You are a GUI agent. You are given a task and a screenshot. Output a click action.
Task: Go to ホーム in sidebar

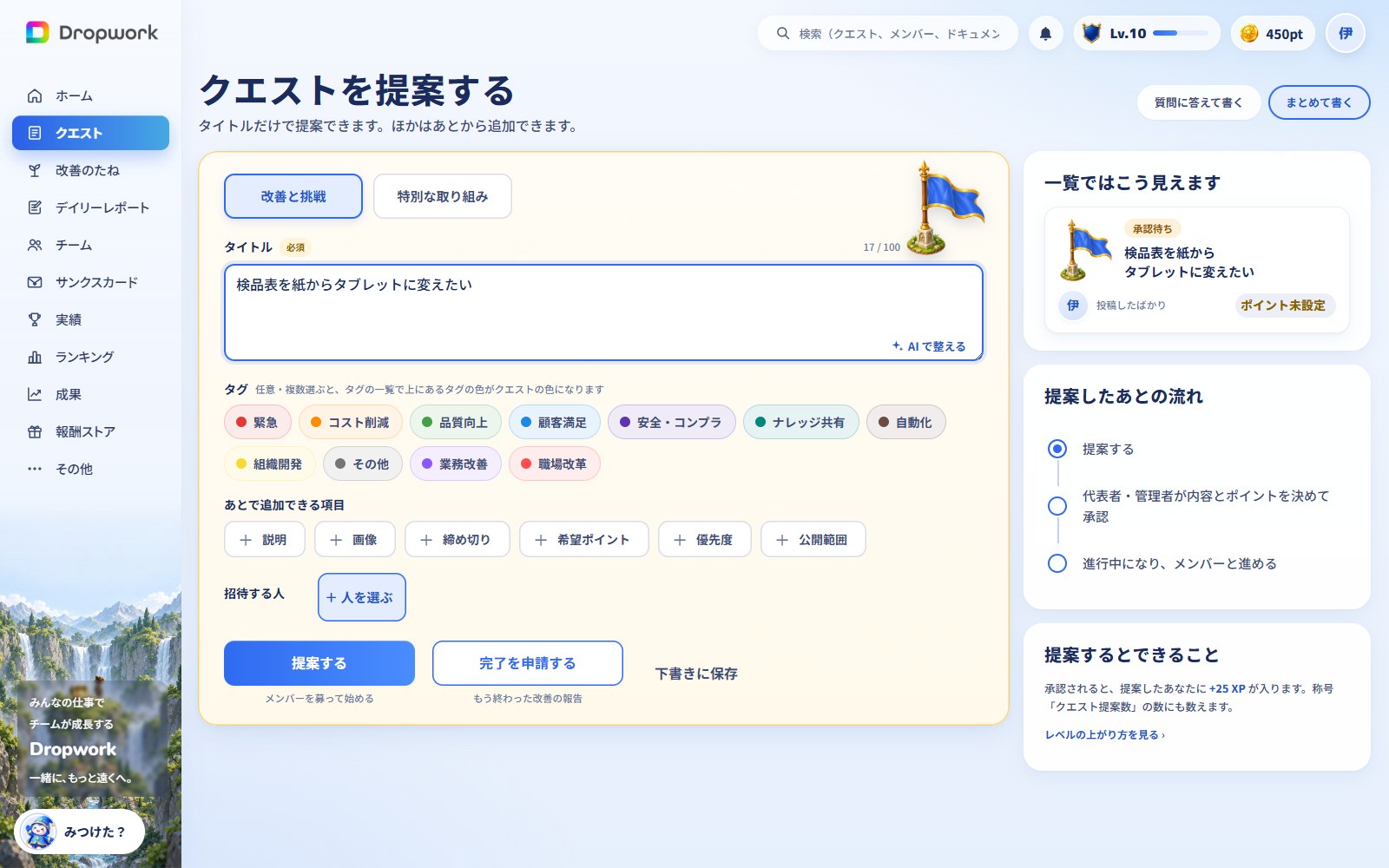click(90, 95)
